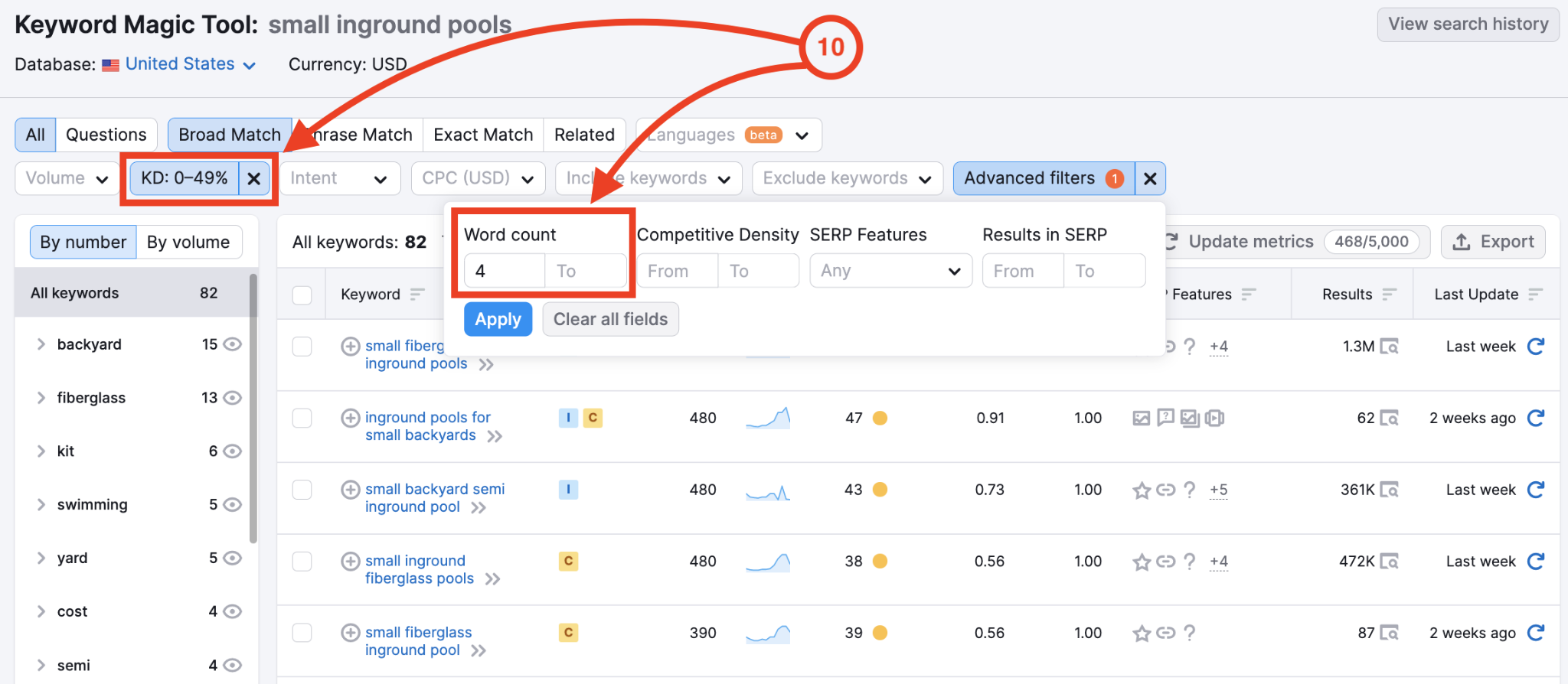The image size is (1568, 684).
Task: Select the Broad Match tab
Action: [230, 135]
